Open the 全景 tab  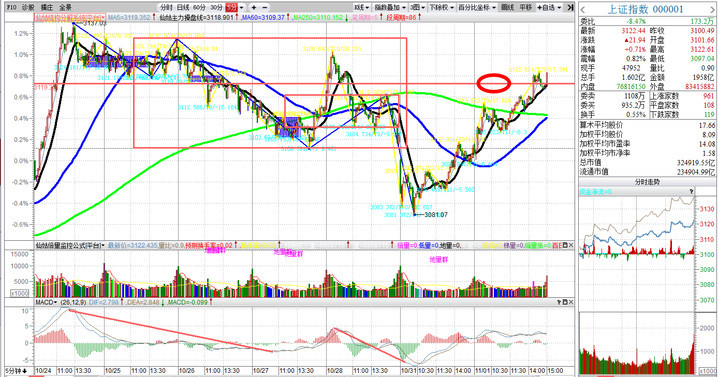point(65,7)
